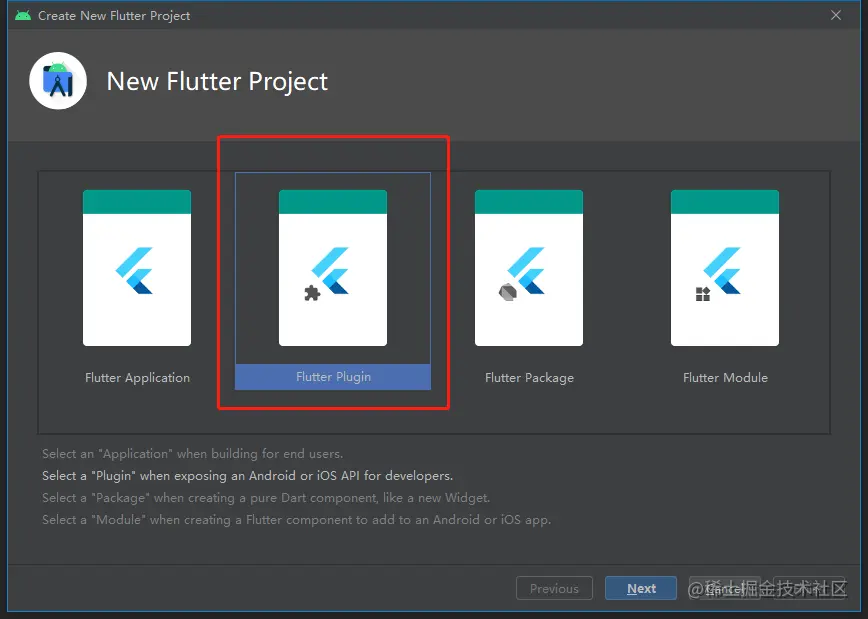Screen dimensions: 868x619
Task: Click the "Package" description line
Action: 266,498
